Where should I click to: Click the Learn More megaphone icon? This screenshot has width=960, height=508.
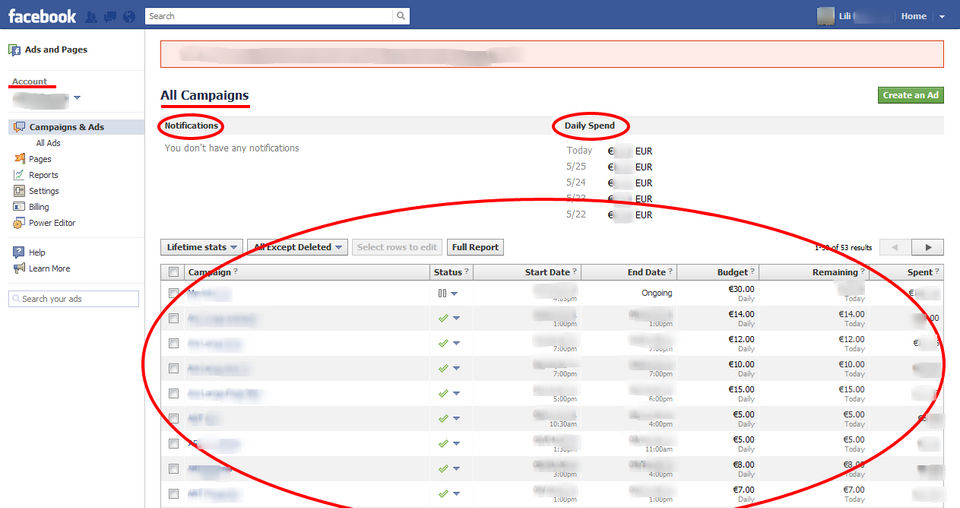(19, 268)
